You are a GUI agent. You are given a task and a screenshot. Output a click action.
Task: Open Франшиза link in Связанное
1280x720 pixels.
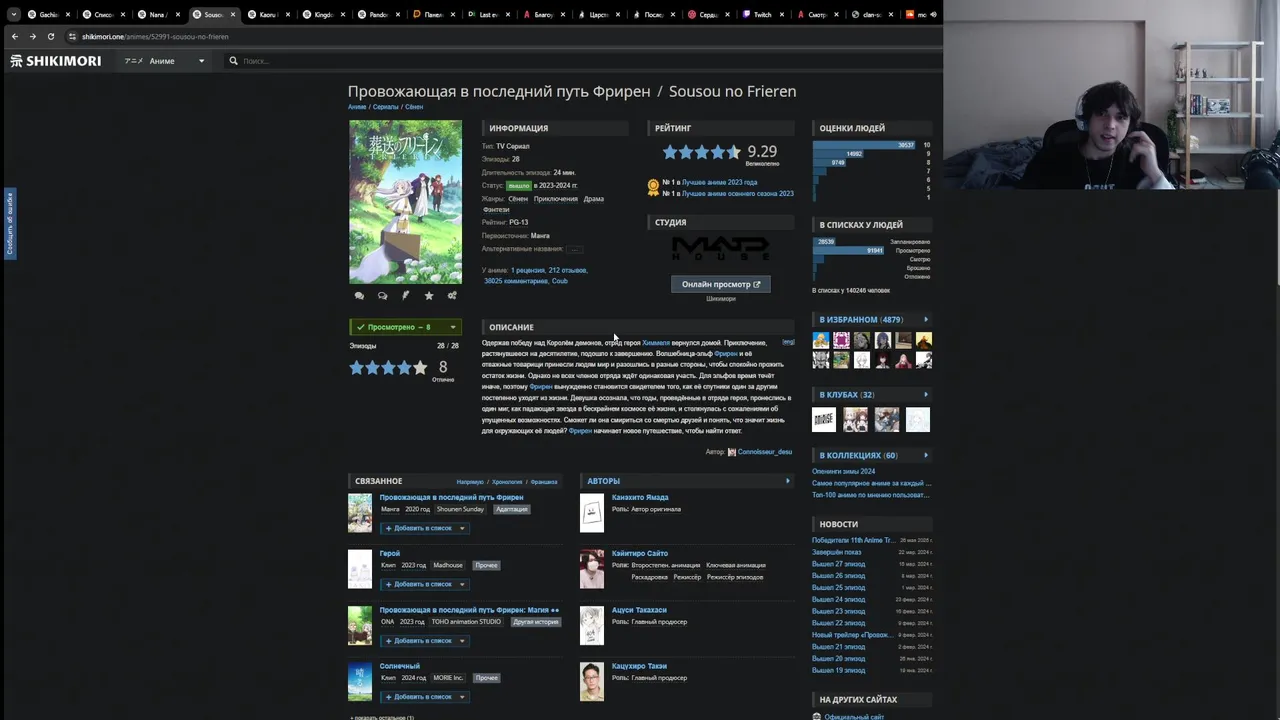[x=544, y=482]
